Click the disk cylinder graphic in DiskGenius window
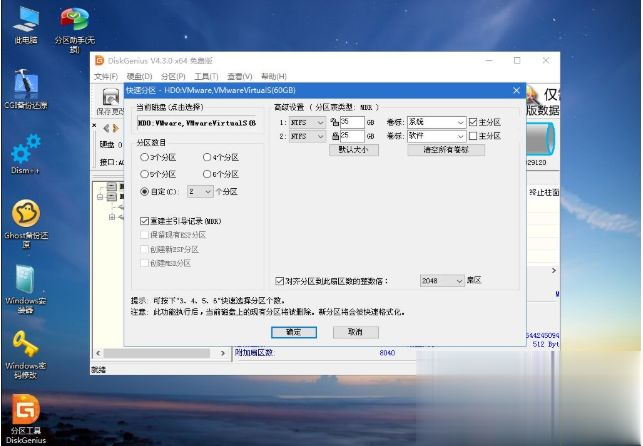The image size is (643, 446). coord(540,139)
